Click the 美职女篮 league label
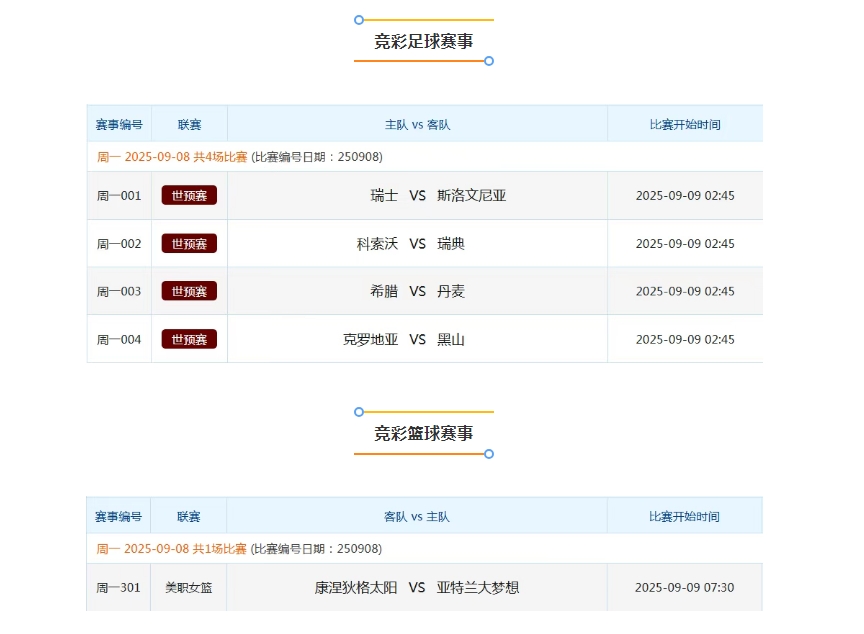The image size is (864, 634). coord(189,588)
